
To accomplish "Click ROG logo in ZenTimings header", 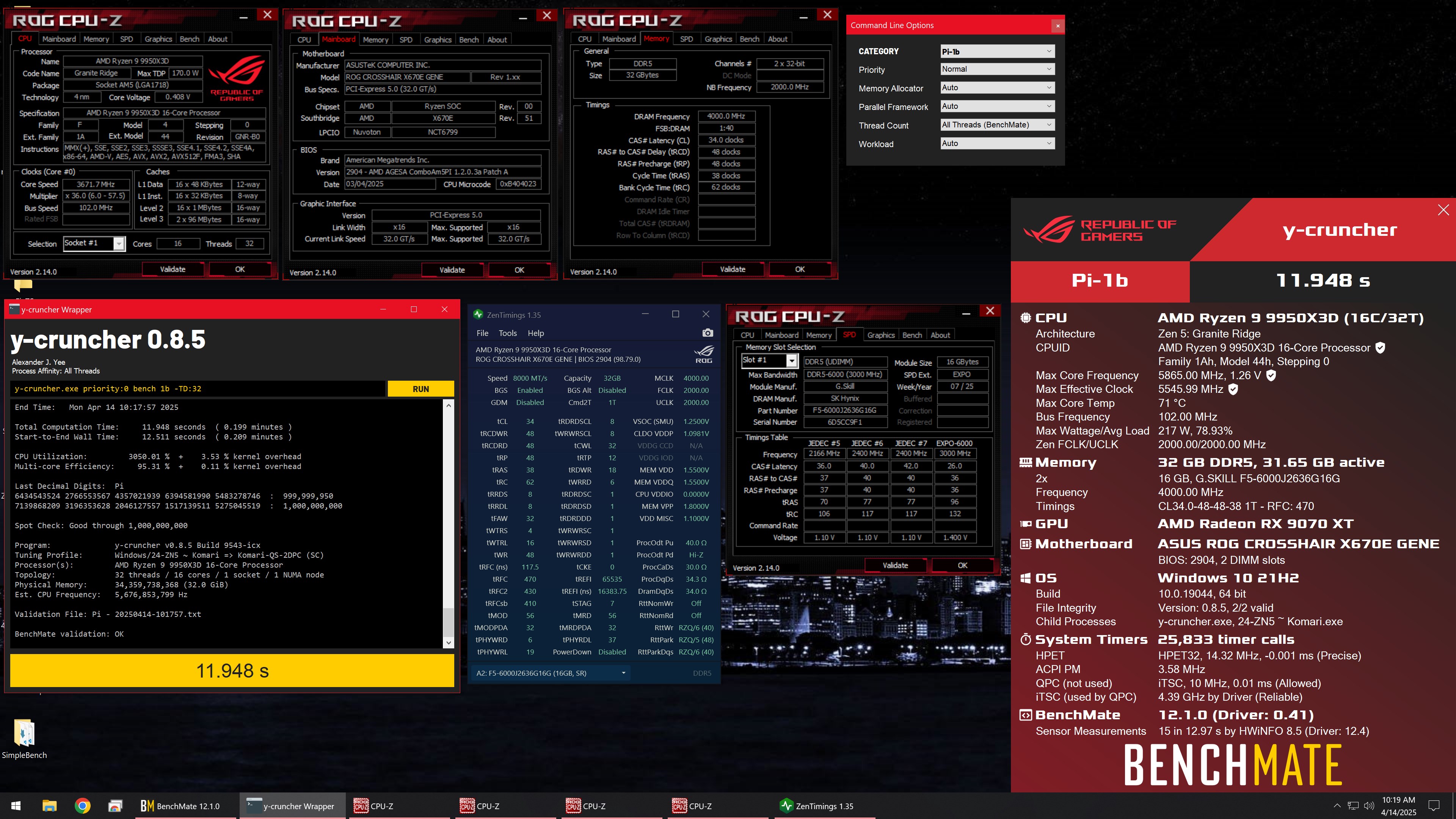I will point(704,355).
